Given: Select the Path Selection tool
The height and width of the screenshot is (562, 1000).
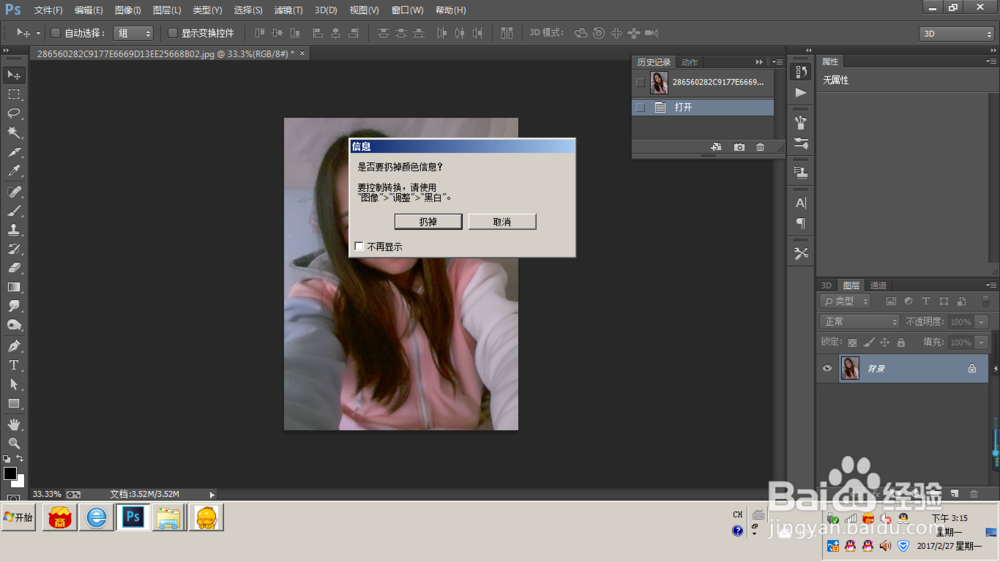Looking at the screenshot, I should click(x=13, y=385).
